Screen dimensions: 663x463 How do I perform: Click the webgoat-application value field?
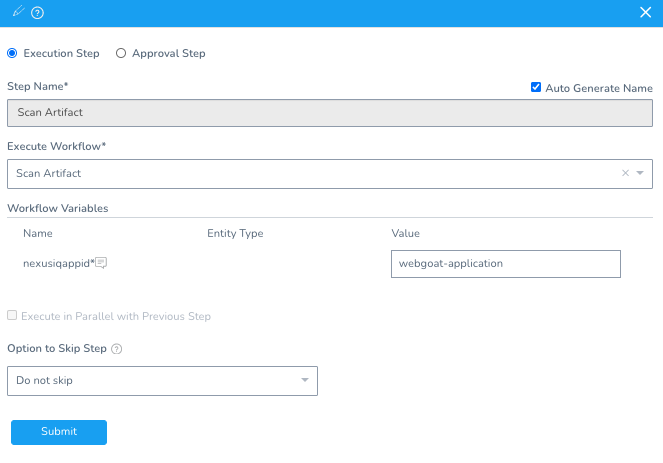pos(506,264)
